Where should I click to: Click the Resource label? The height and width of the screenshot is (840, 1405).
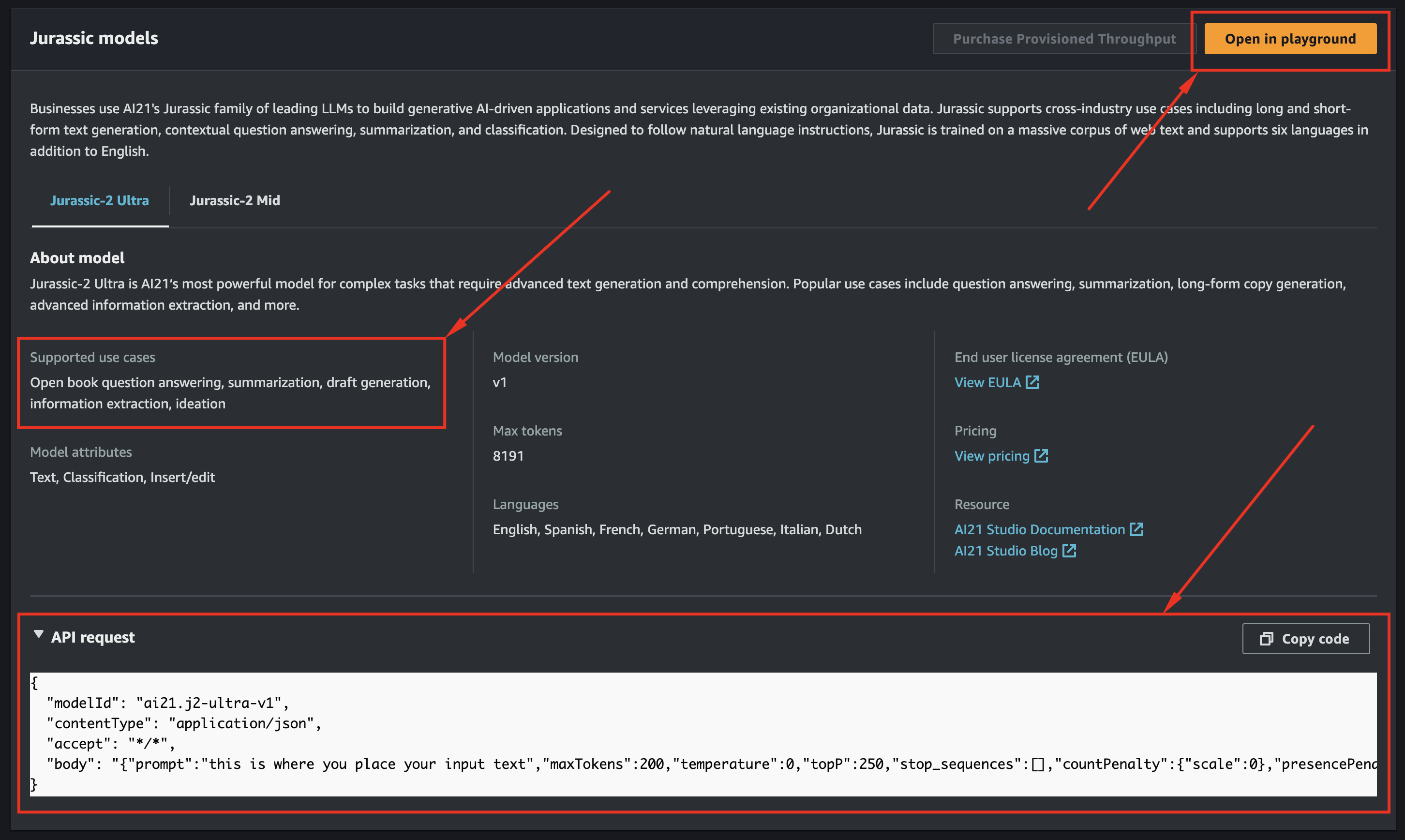tap(982, 504)
